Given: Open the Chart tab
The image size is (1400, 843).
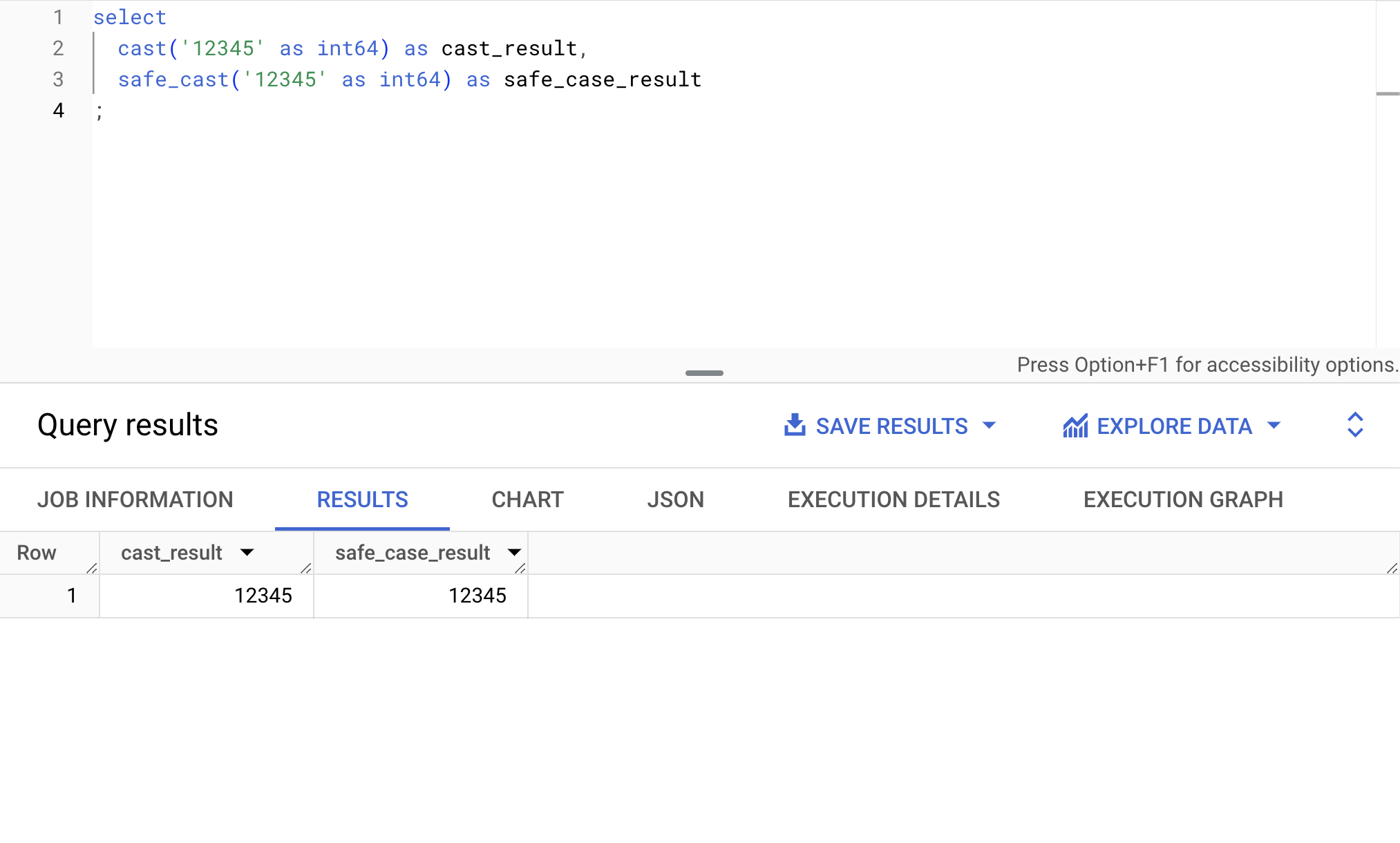Looking at the screenshot, I should [x=527, y=500].
